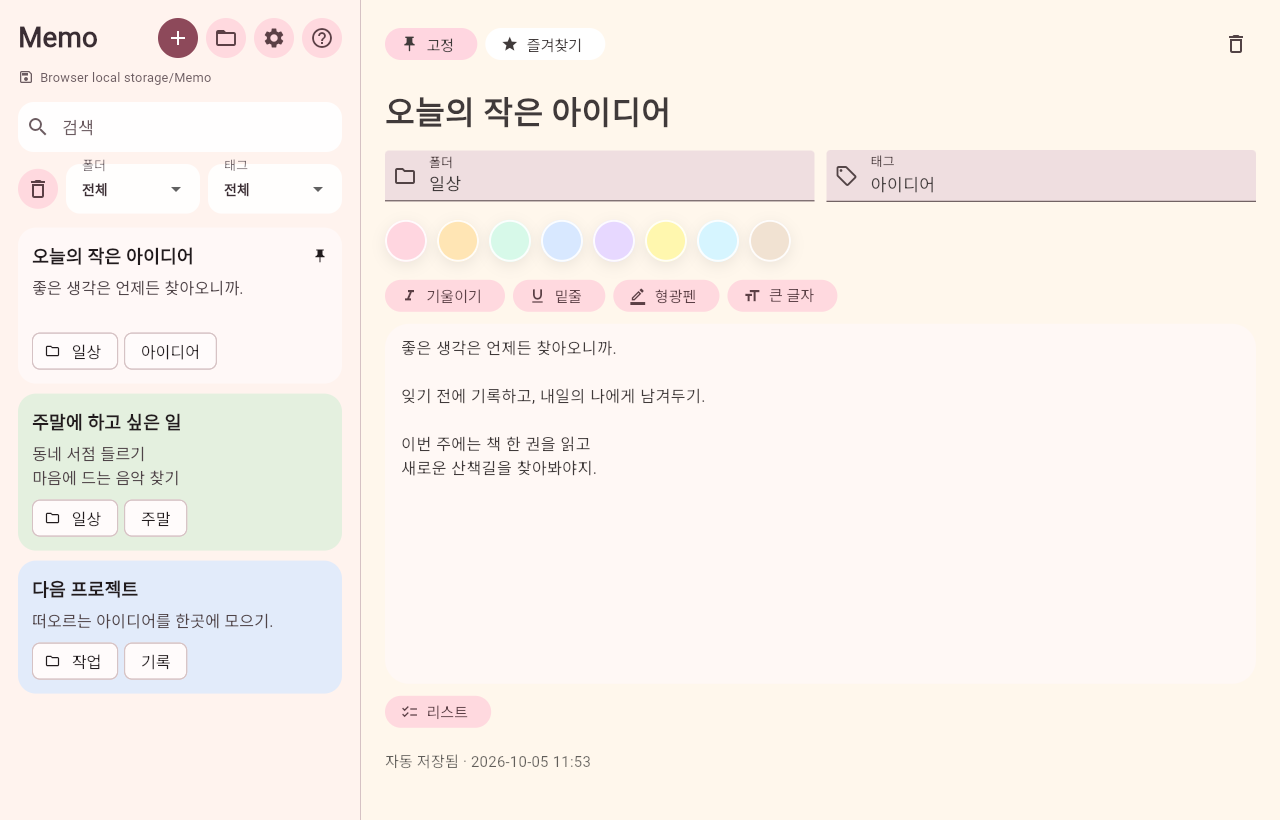
Task: Click the search magnifier icon
Action: tap(38, 127)
